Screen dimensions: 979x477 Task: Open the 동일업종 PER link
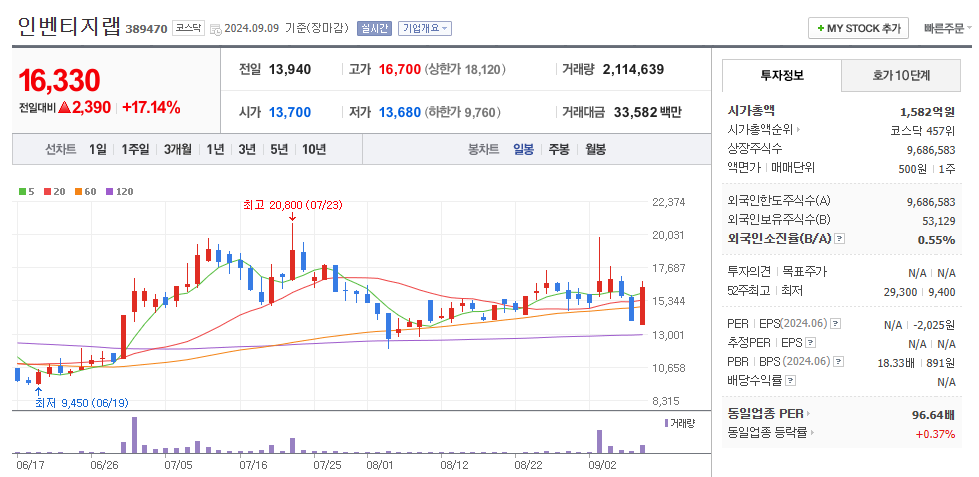click(765, 413)
